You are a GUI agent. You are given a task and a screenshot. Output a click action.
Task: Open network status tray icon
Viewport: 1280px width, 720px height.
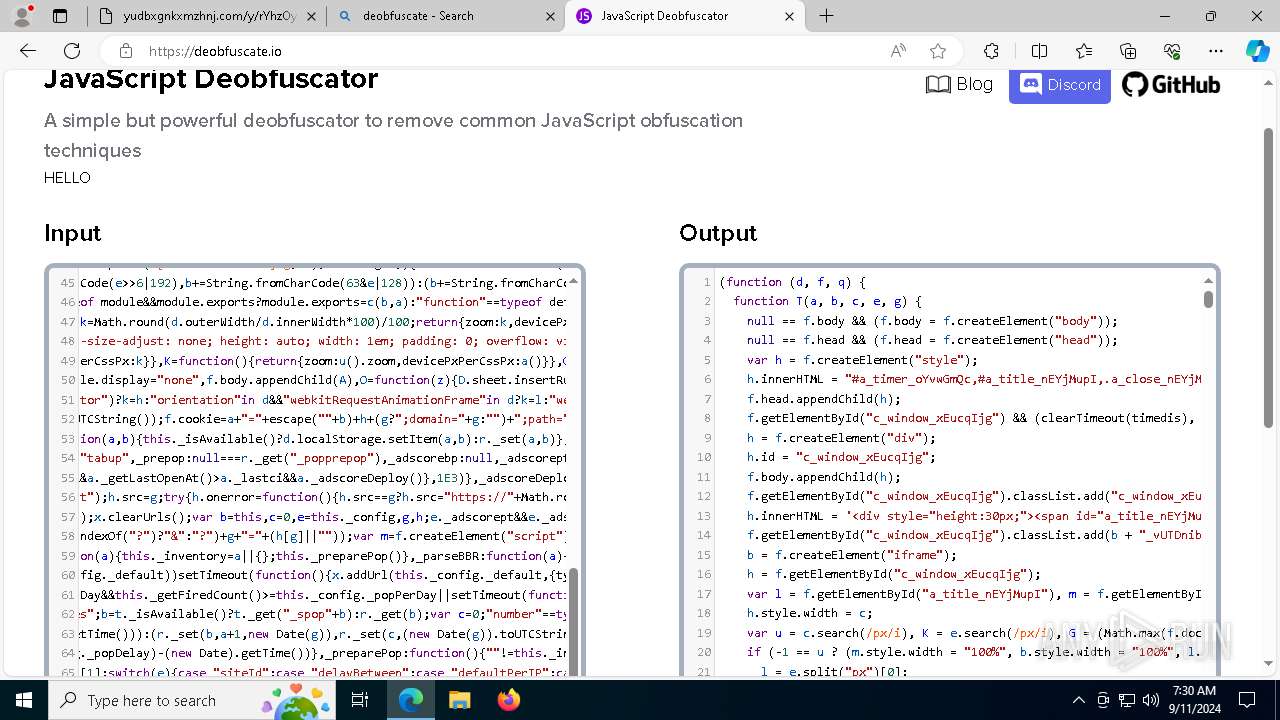1127,700
